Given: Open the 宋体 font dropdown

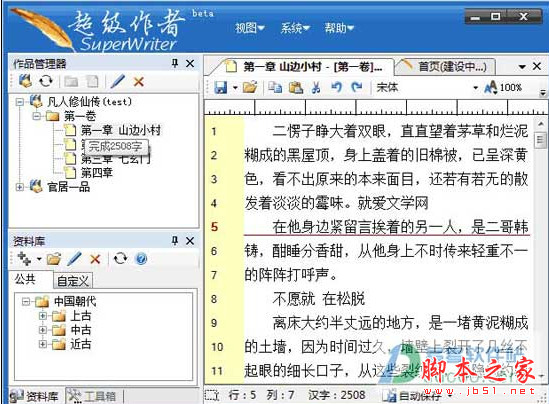Looking at the screenshot, I should [x=475, y=88].
